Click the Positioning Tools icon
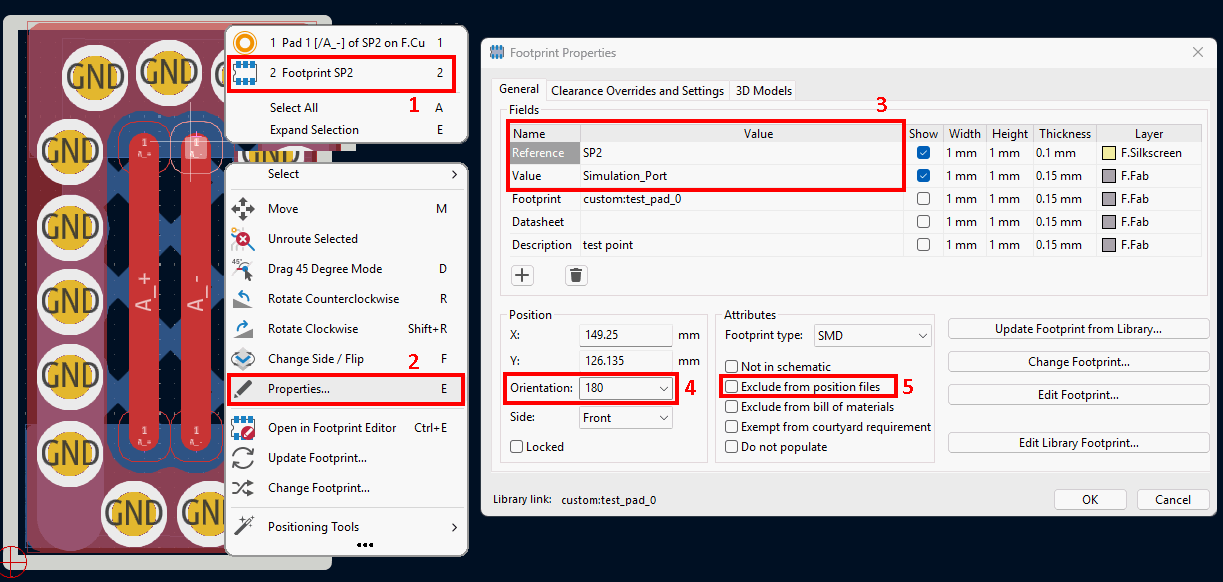1223x582 pixels. (243, 527)
